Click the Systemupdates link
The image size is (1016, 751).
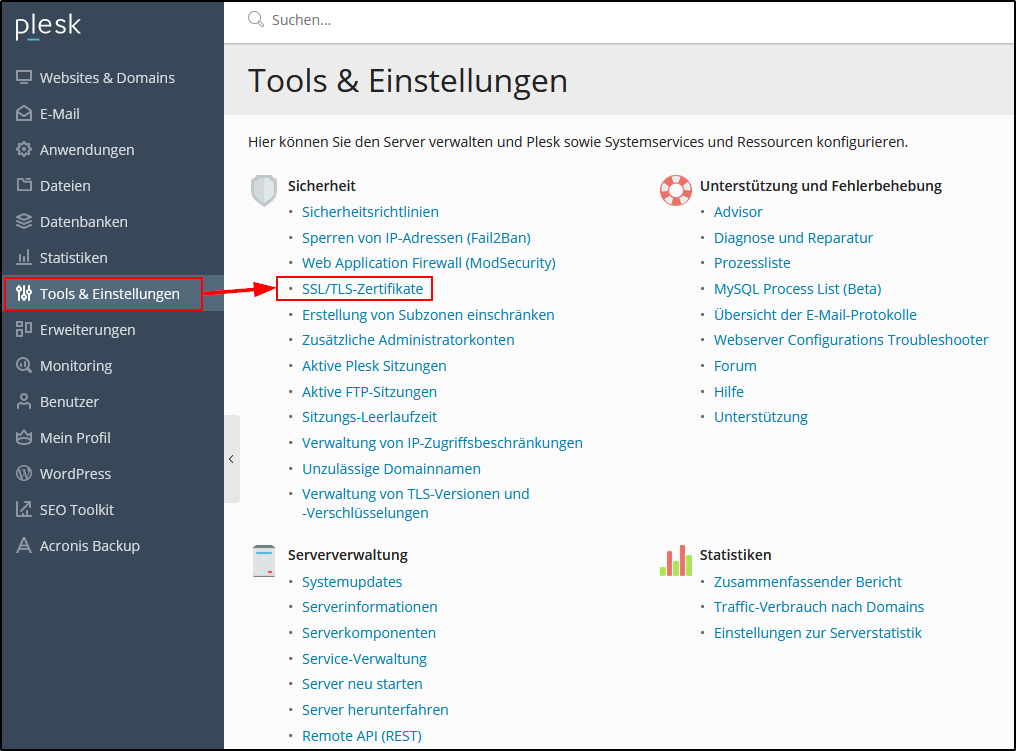coord(351,581)
